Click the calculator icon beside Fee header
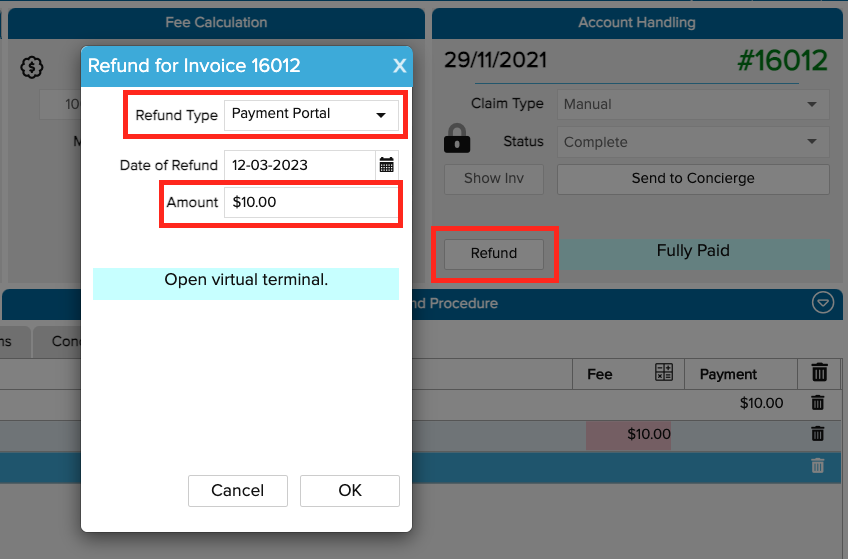The image size is (848, 559). [664, 372]
